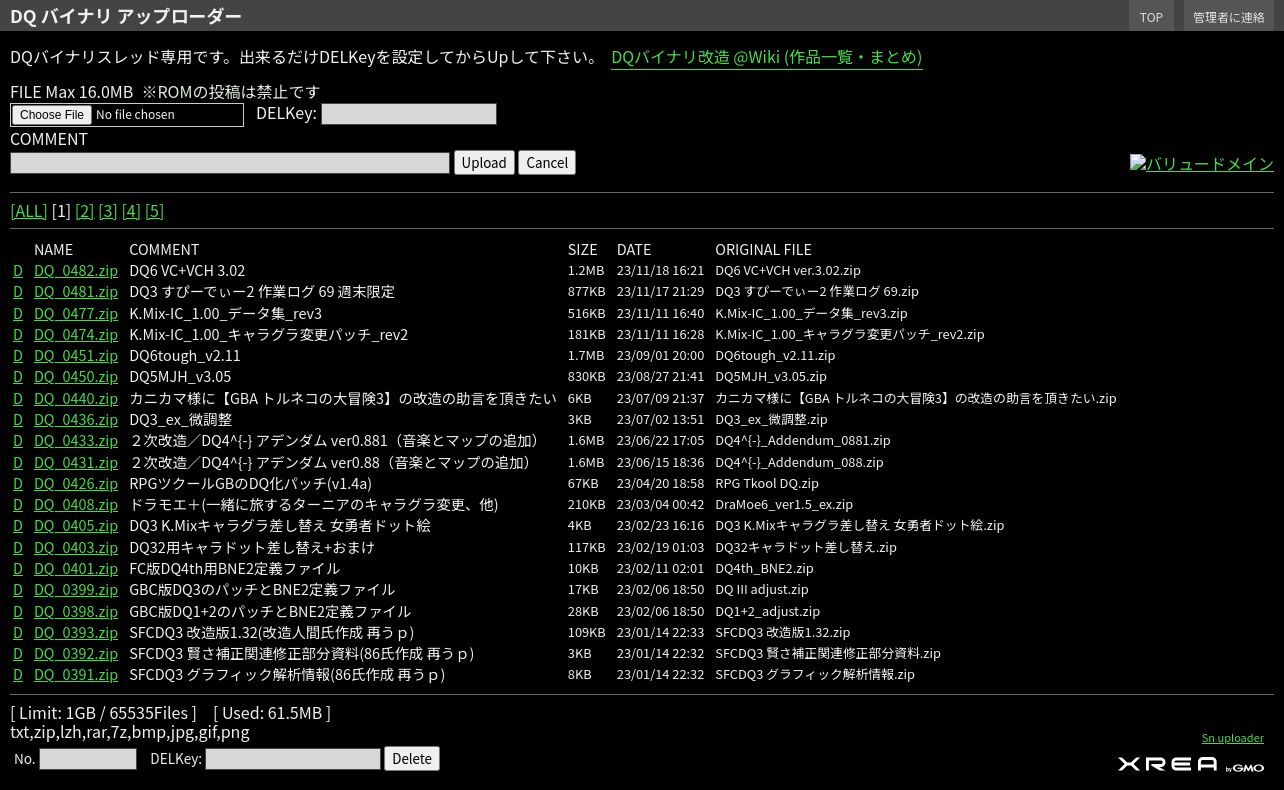Click the XREA by GMO logo
This screenshot has height=790, width=1284.
[x=1191, y=765]
